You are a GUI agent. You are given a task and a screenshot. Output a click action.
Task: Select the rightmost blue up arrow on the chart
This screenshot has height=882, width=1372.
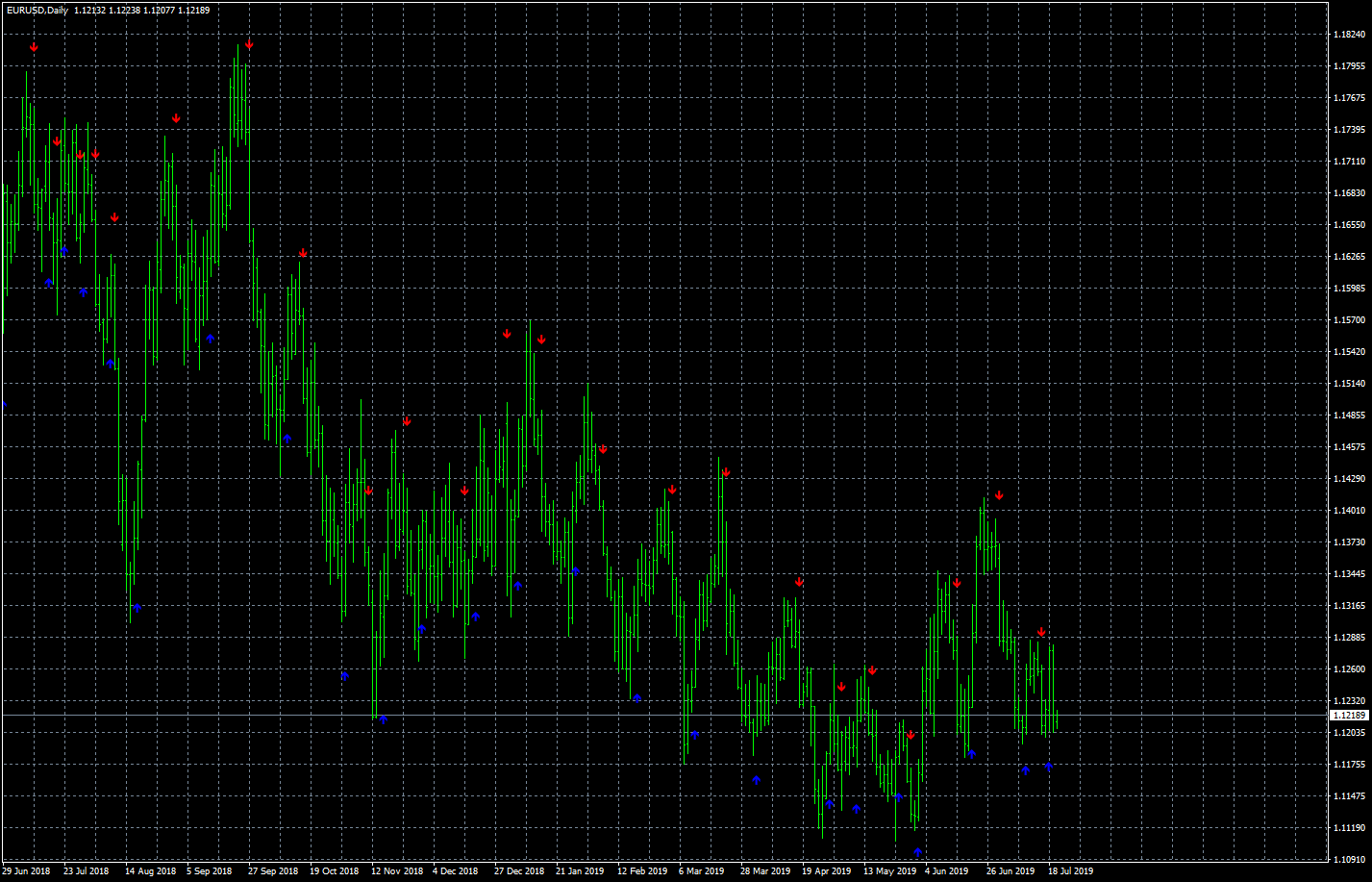click(x=1049, y=766)
